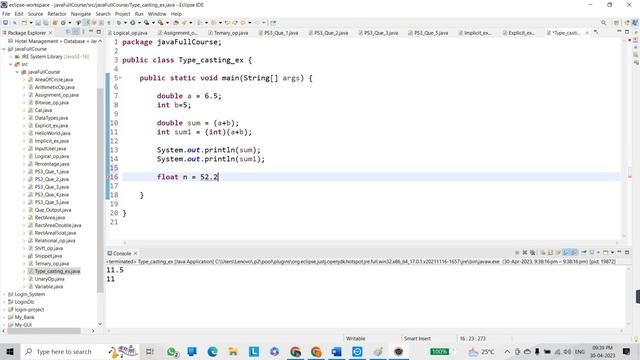Switch to the Logical_op.java tab
Viewport: 640px width, 360px height.
tap(127, 33)
